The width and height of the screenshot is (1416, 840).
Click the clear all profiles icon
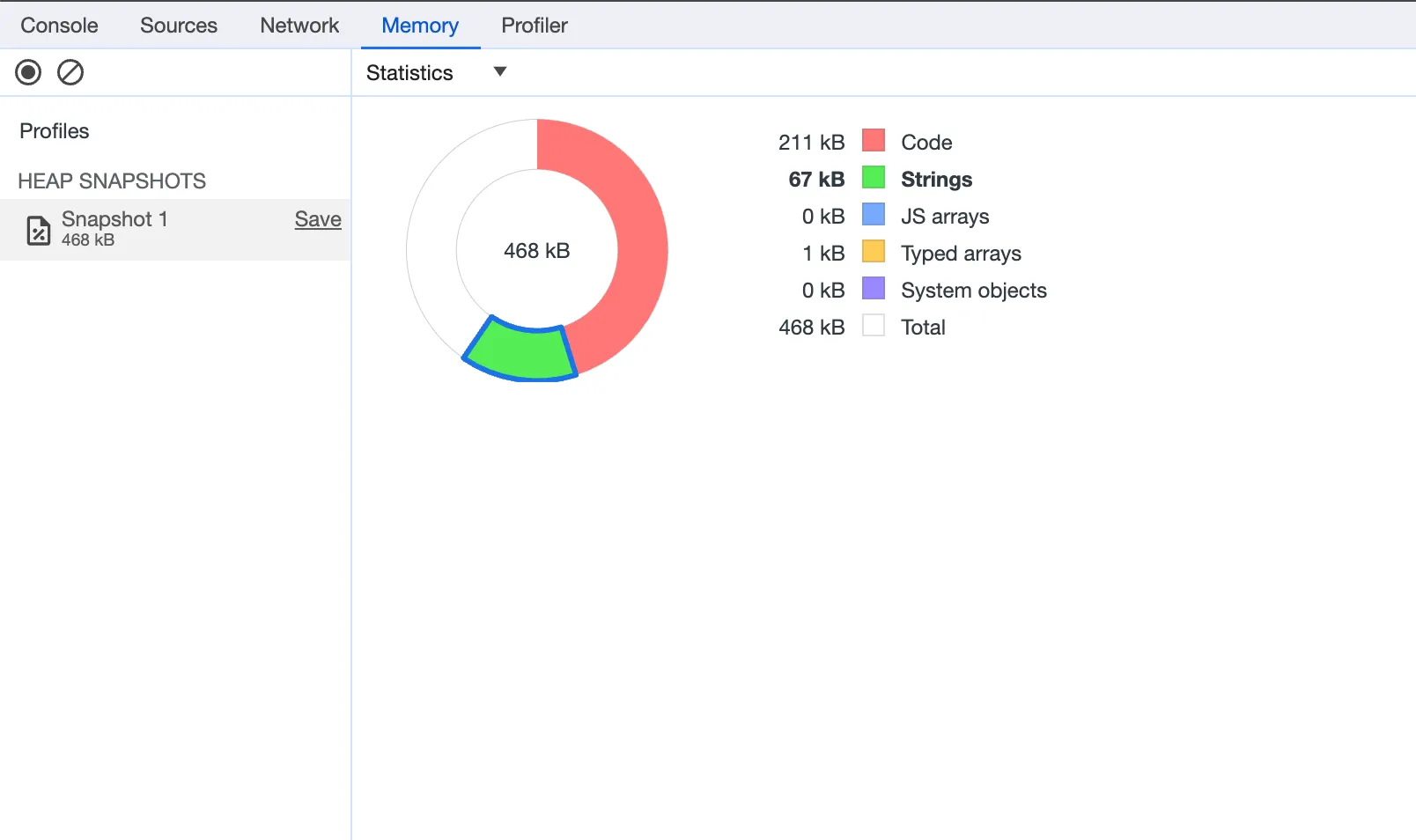pos(70,72)
